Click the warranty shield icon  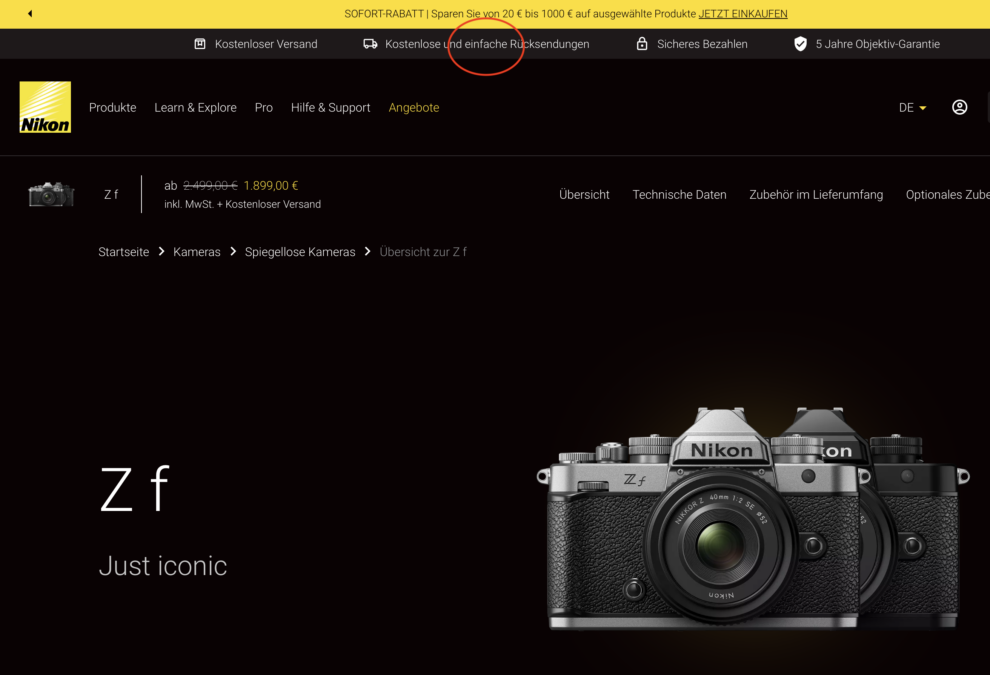click(x=800, y=44)
